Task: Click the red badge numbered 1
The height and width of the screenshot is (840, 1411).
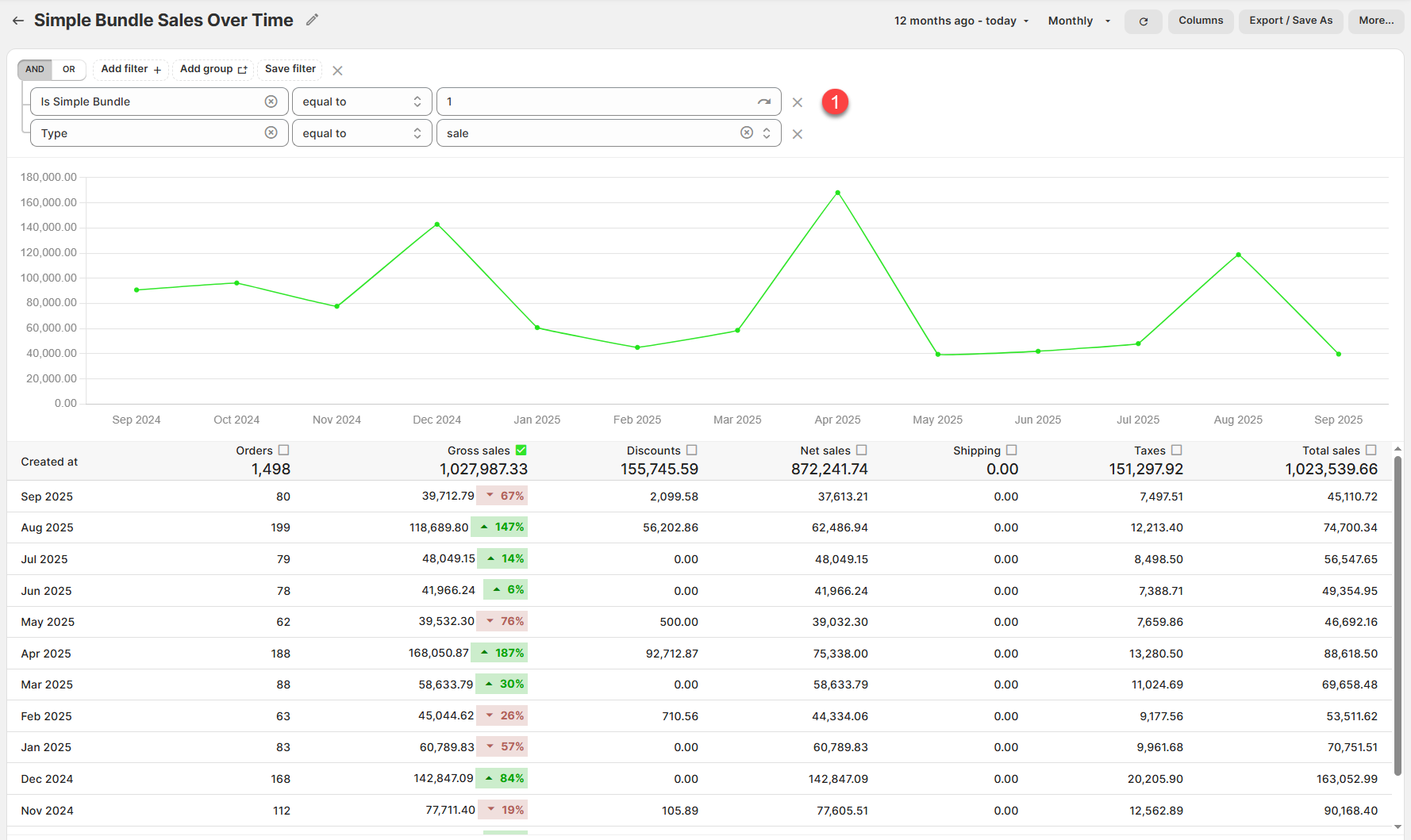Action: tap(835, 102)
